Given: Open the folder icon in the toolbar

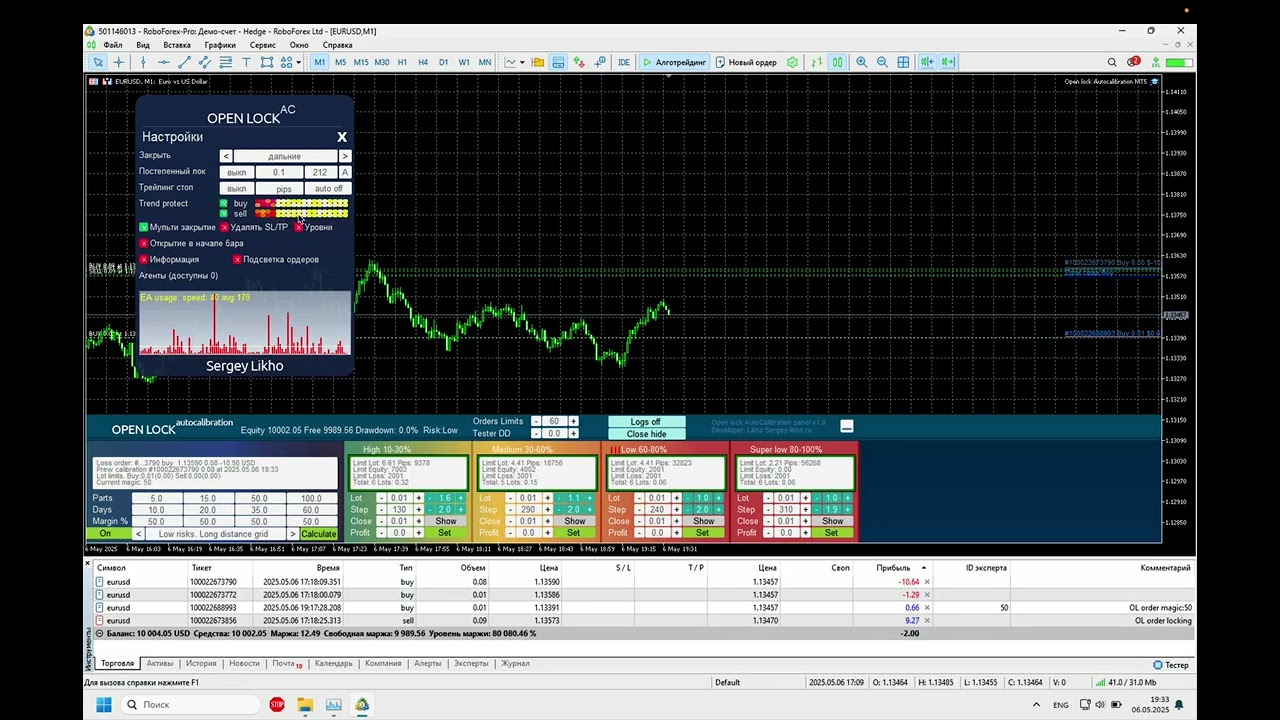Looking at the screenshot, I should [x=538, y=62].
